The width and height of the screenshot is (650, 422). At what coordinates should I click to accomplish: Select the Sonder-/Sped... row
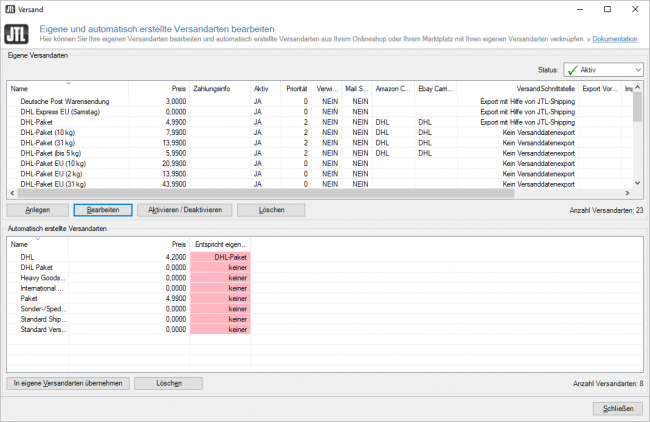click(129, 309)
